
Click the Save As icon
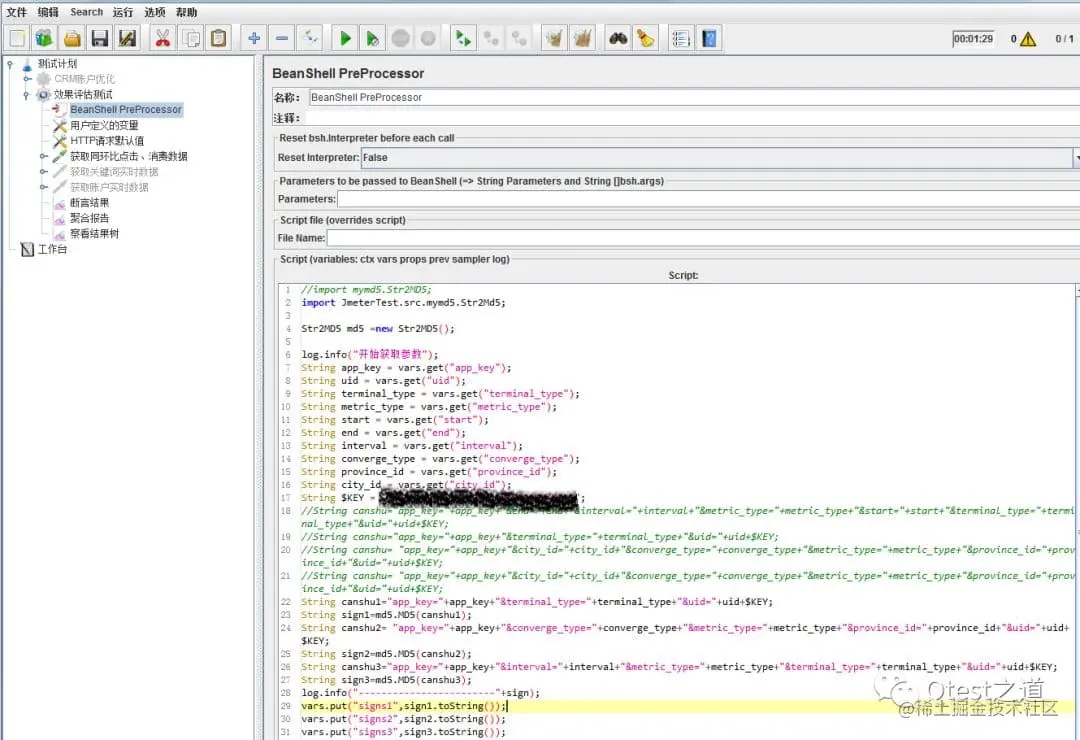click(127, 39)
